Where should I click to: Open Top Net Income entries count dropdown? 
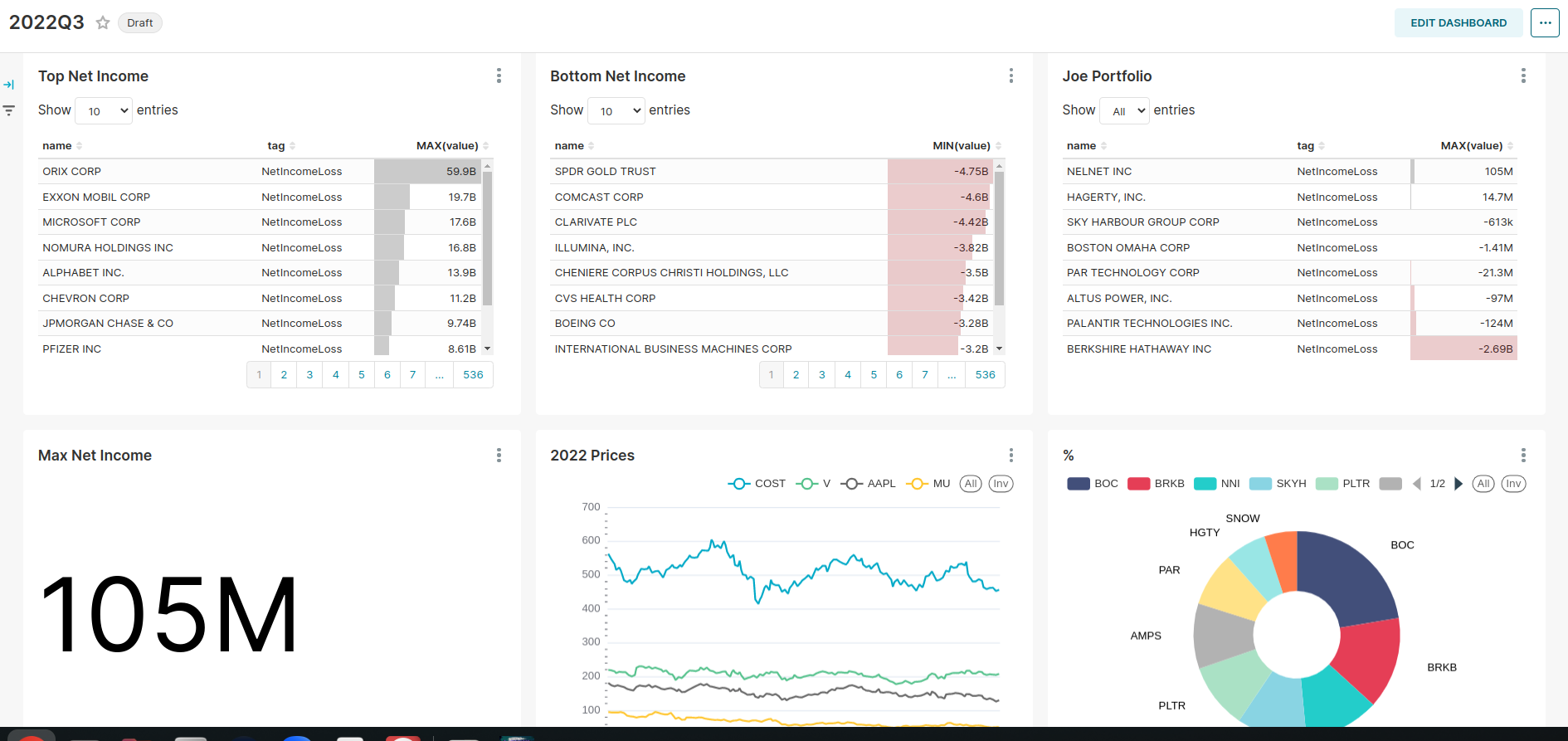[x=104, y=110]
